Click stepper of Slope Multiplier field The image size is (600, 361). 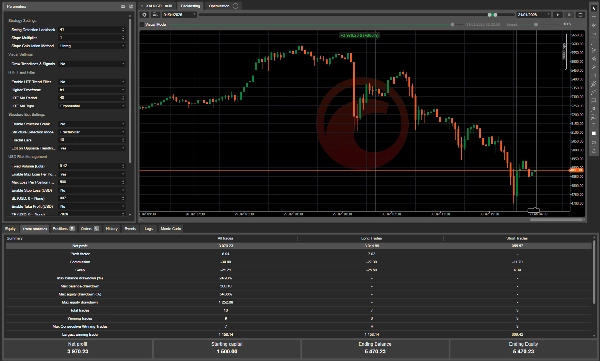click(123, 38)
